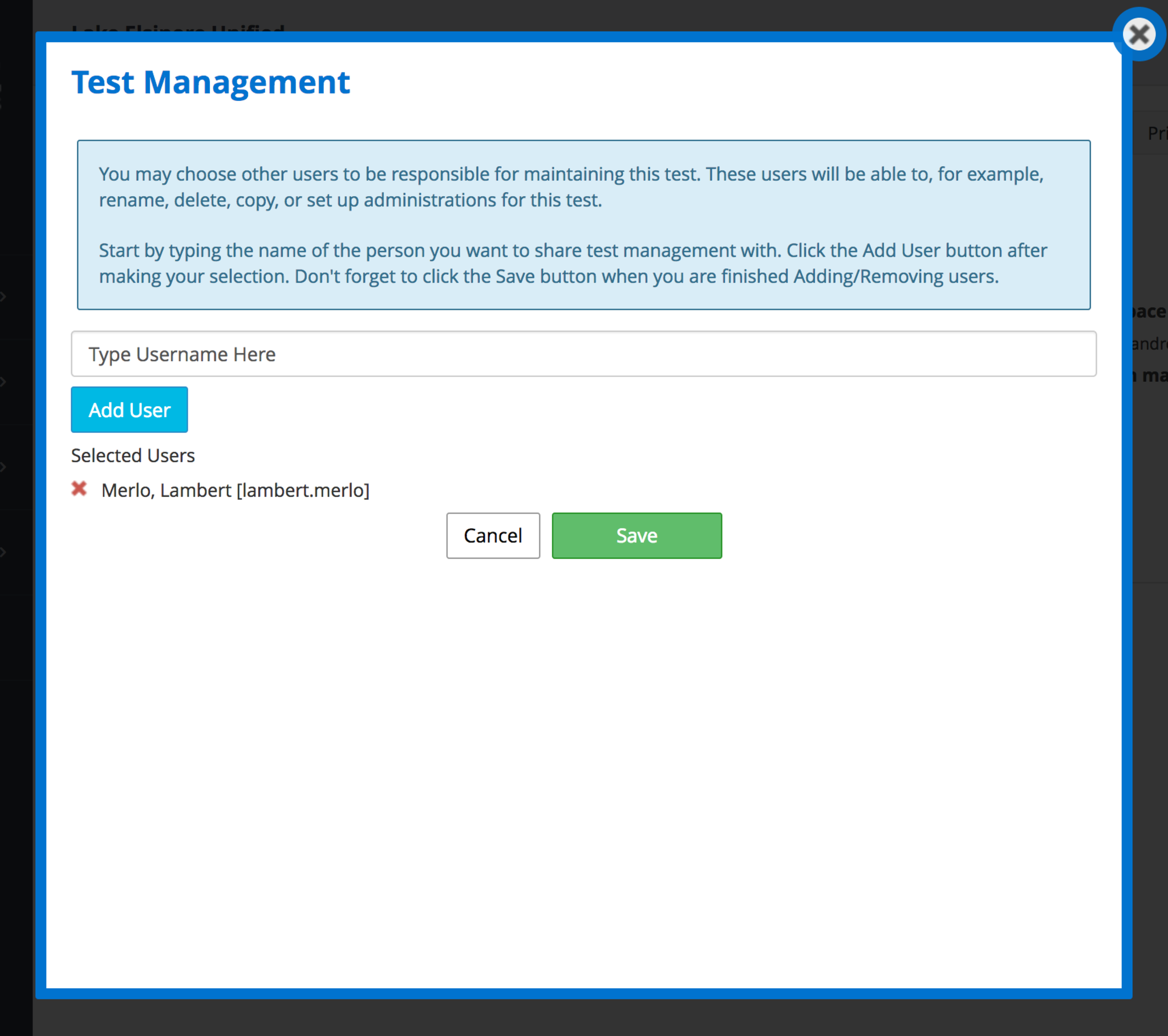Viewport: 1168px width, 1036px height.
Task: Click the 'You may choose other users' paragraph
Action: 570,187
